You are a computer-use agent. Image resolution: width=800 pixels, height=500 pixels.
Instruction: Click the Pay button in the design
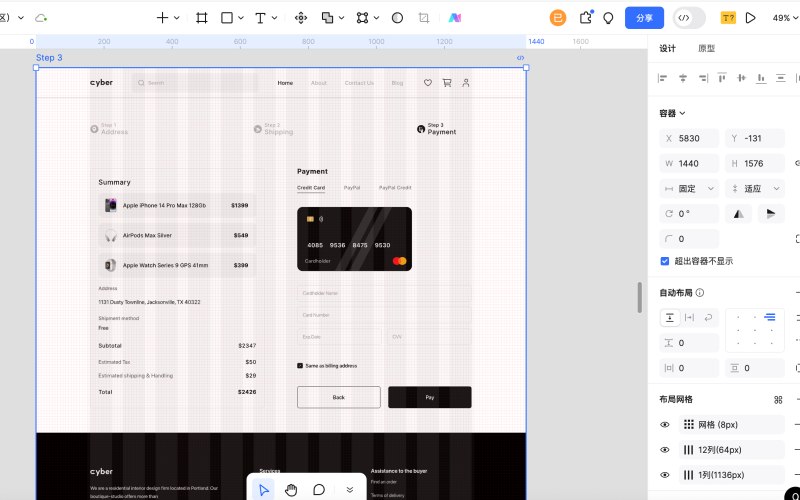tap(430, 397)
